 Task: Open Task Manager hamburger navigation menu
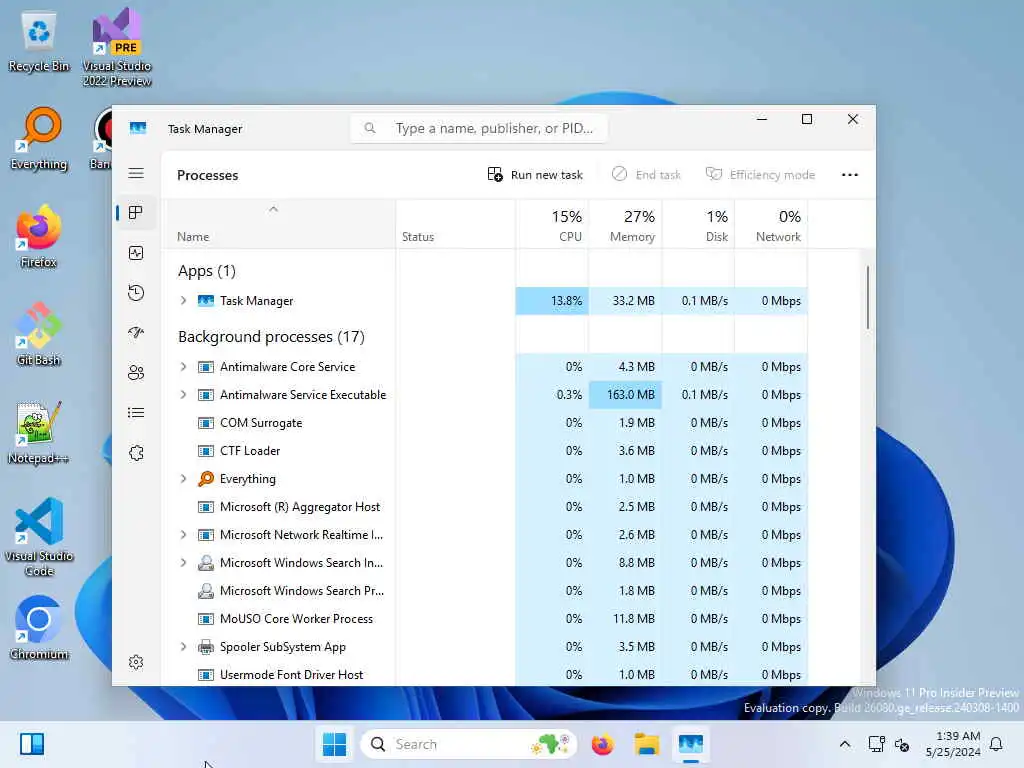[x=136, y=173]
